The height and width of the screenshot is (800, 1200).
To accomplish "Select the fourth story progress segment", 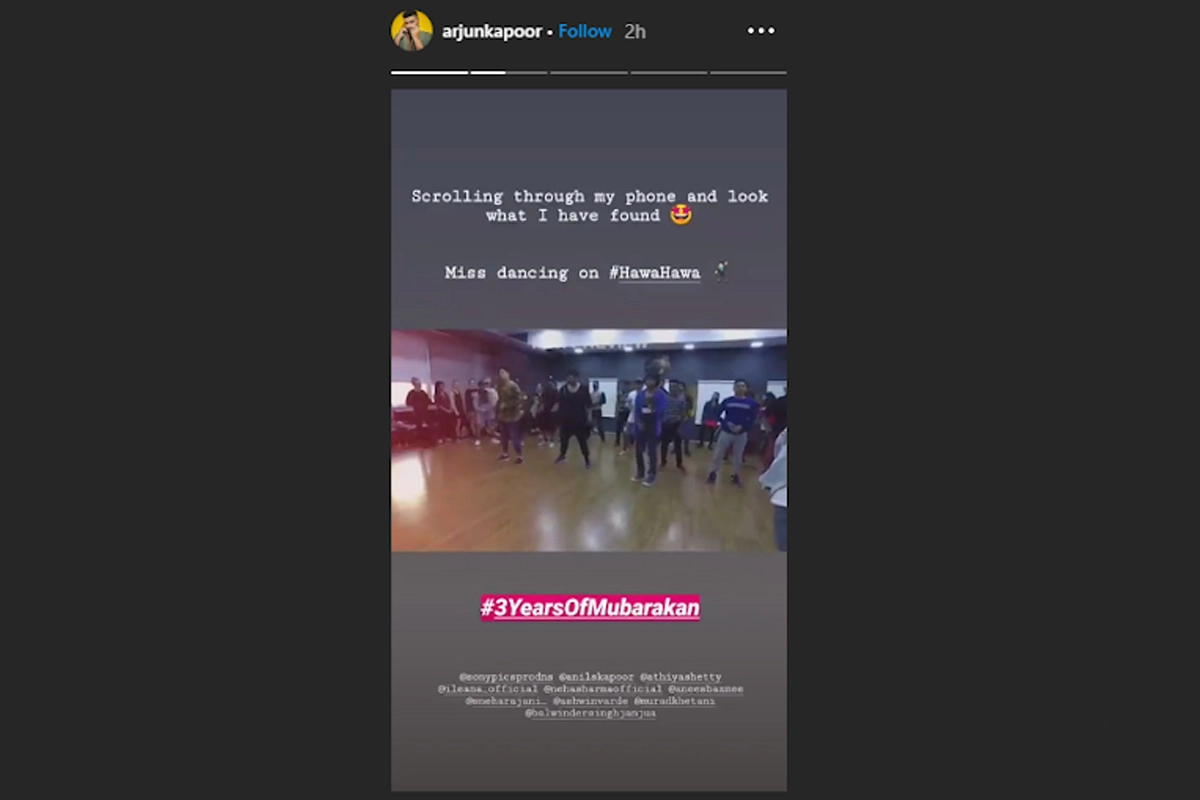I will 669,72.
